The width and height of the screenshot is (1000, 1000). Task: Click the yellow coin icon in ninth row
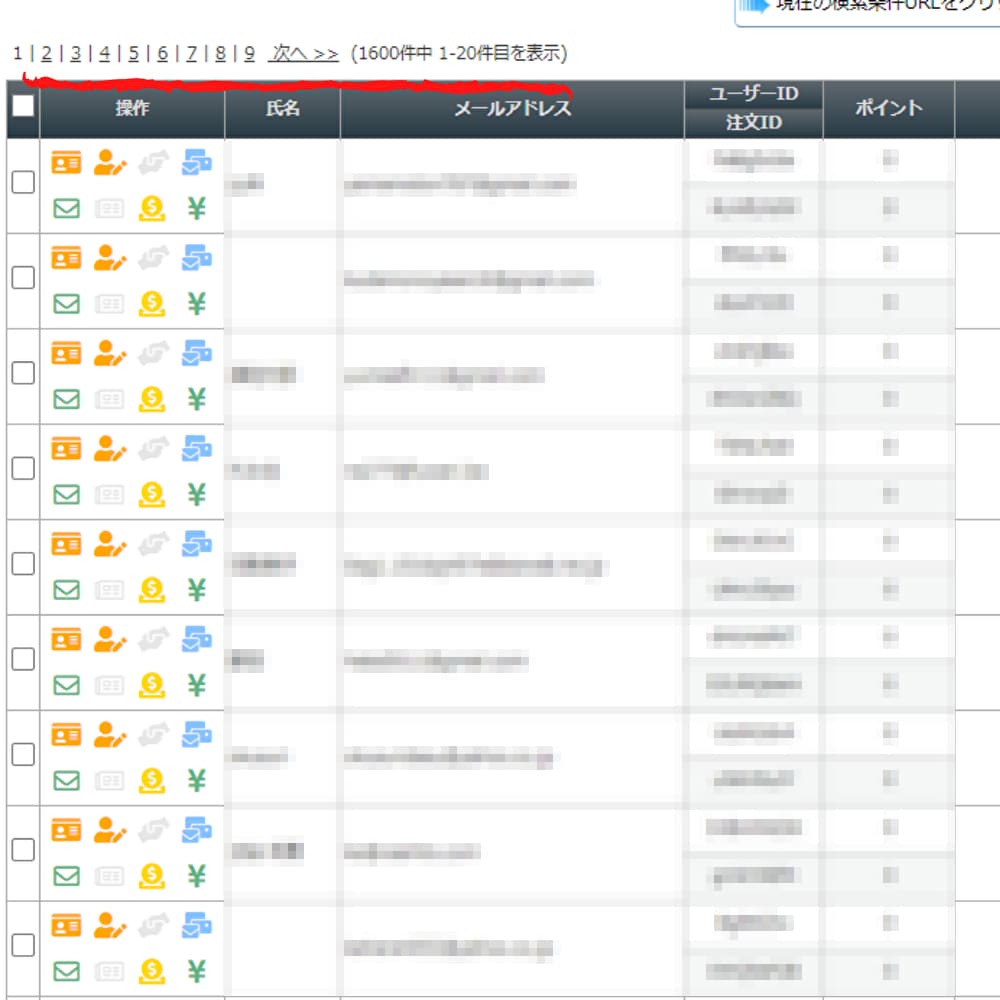[x=152, y=971]
